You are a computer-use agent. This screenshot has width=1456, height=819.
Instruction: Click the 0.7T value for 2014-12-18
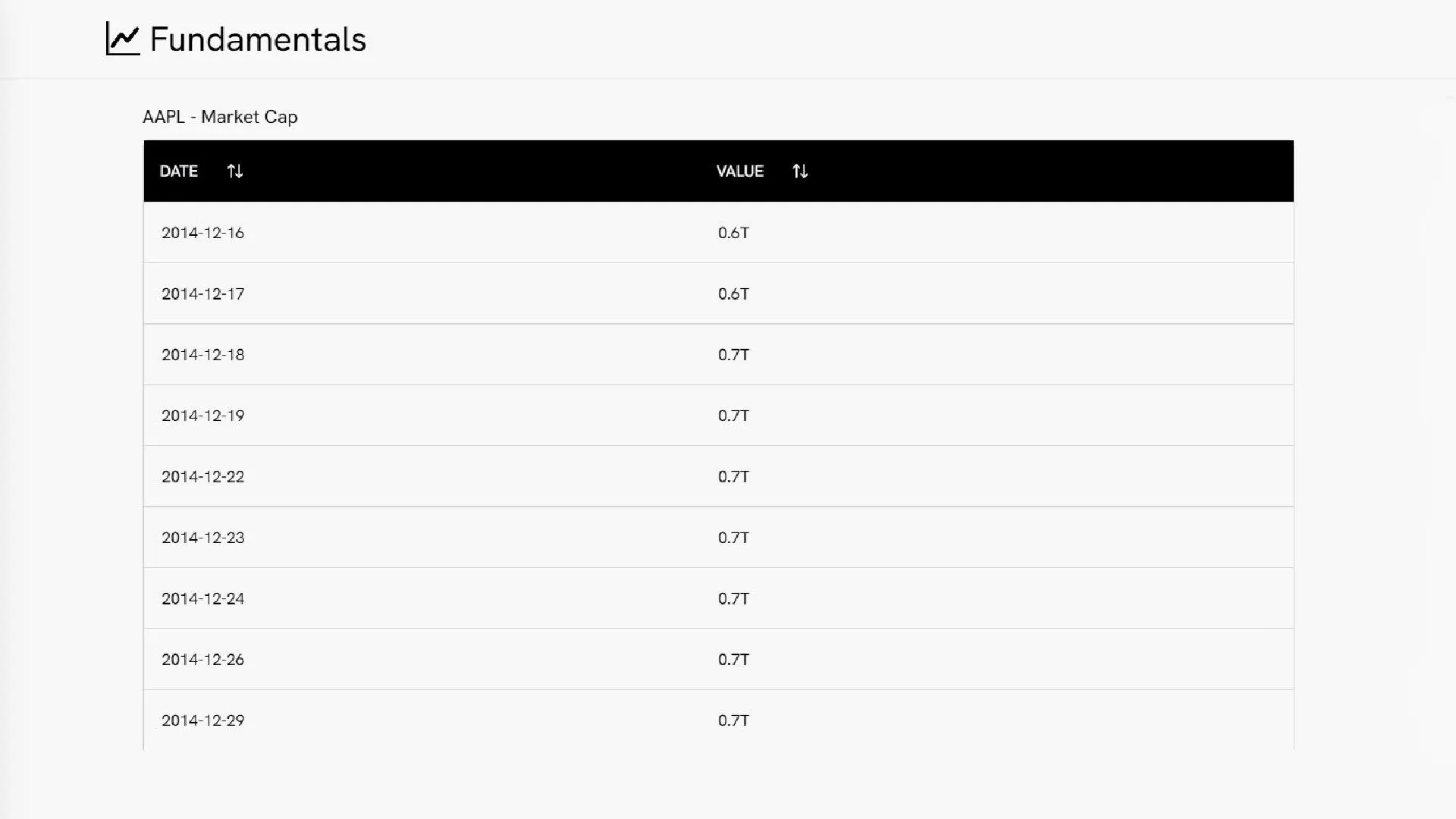click(x=733, y=355)
